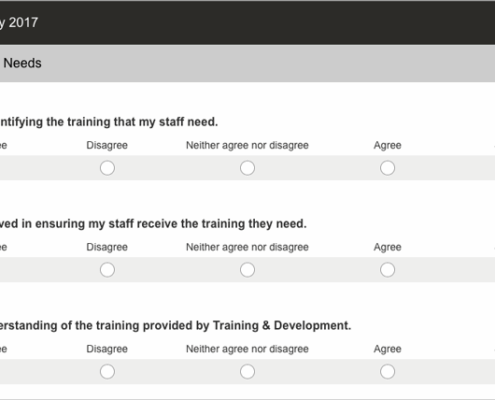The width and height of the screenshot is (495, 400).
Task: Click the 'Needs' section header bar
Action: pyautogui.click(x=247, y=63)
